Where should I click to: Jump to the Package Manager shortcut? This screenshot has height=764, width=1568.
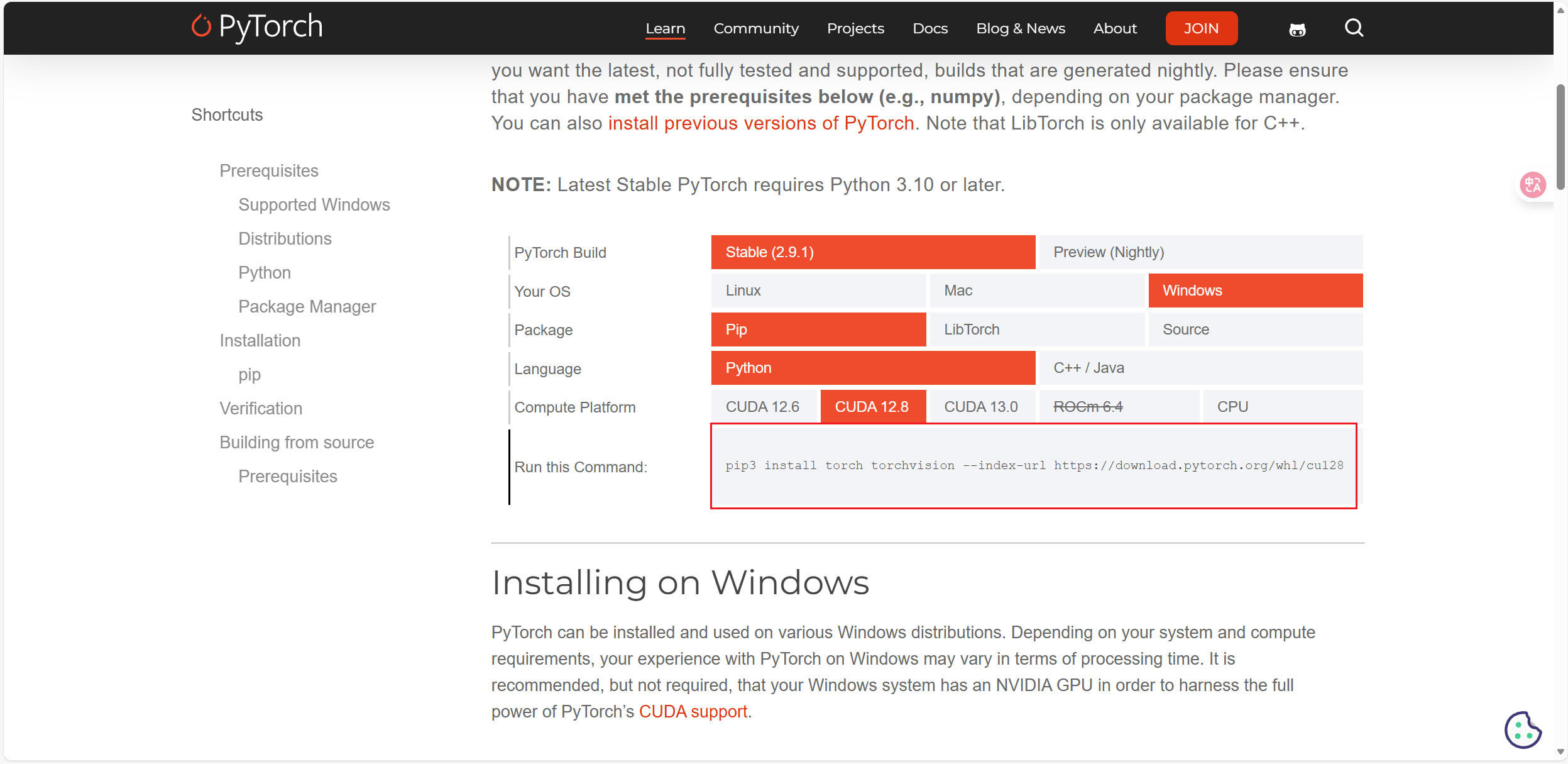307,307
